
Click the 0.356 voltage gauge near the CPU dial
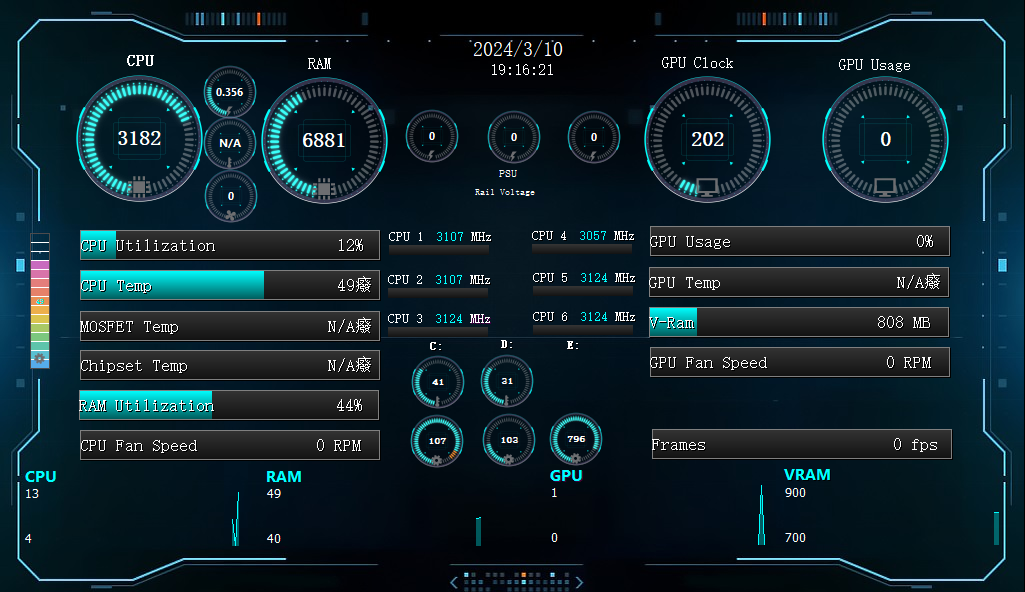point(230,93)
